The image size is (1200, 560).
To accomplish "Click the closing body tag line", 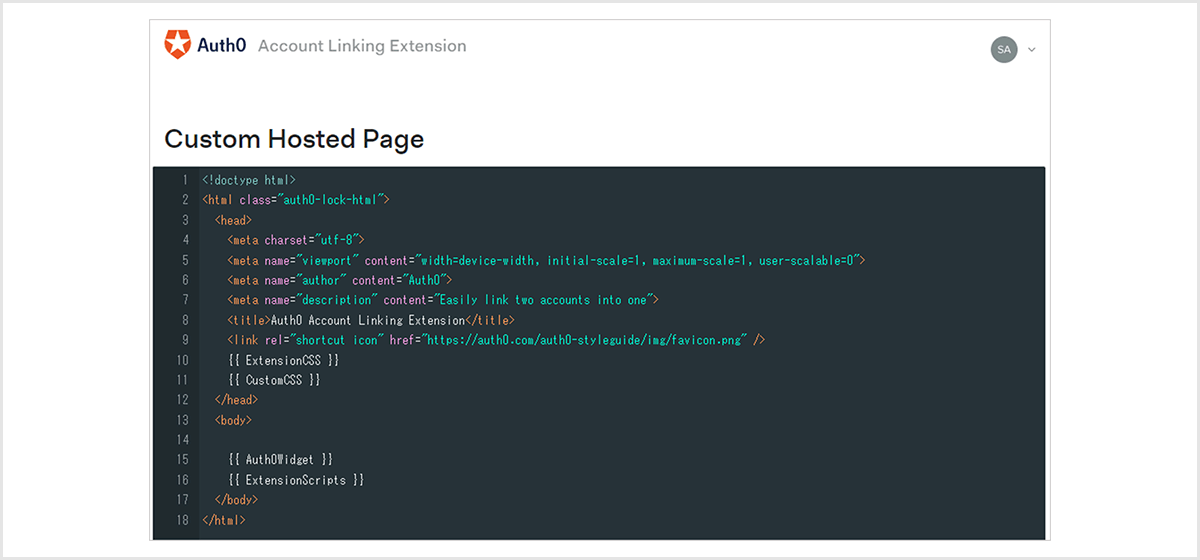I will 236,500.
